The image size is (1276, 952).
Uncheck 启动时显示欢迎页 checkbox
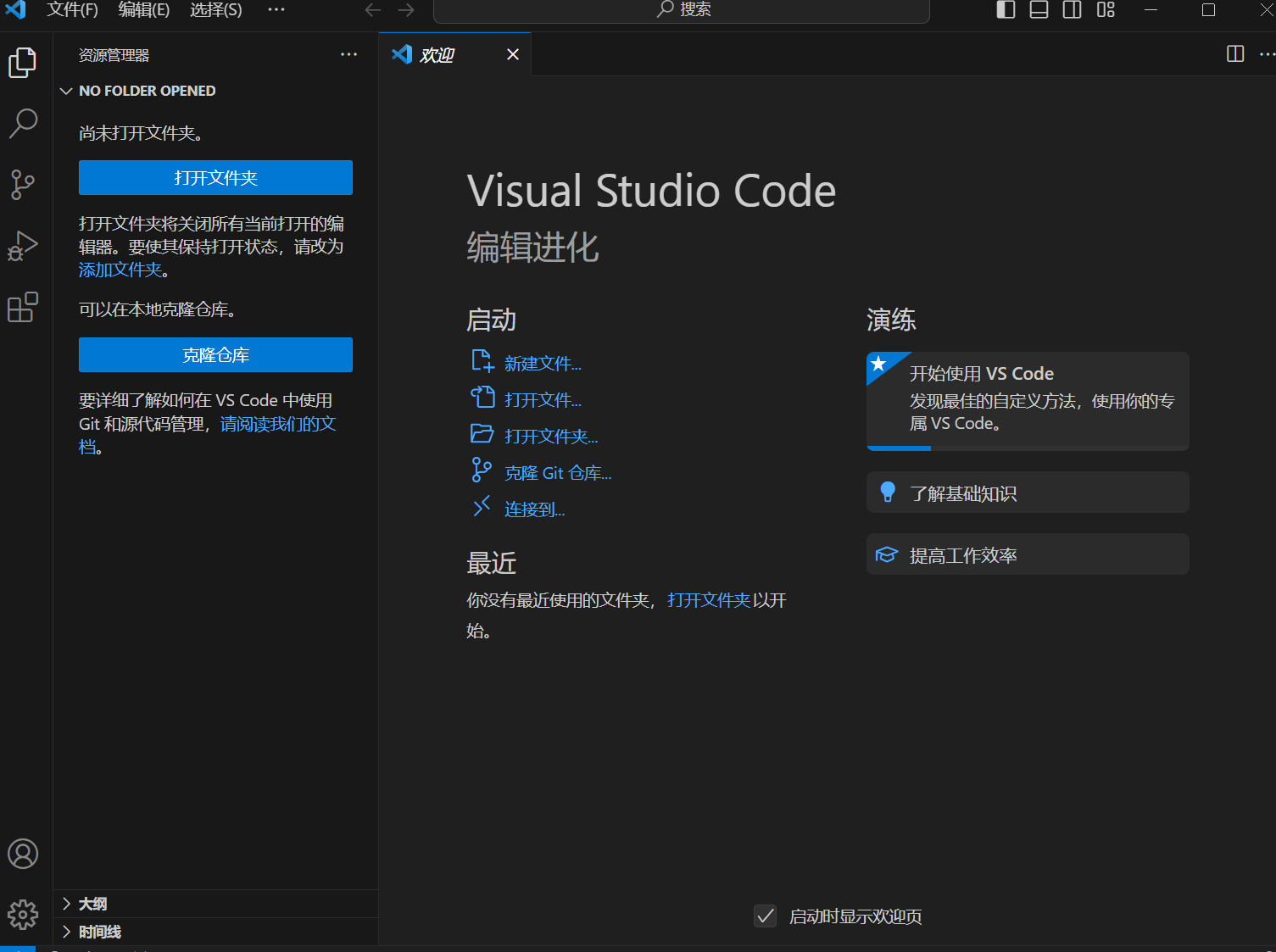coord(766,916)
